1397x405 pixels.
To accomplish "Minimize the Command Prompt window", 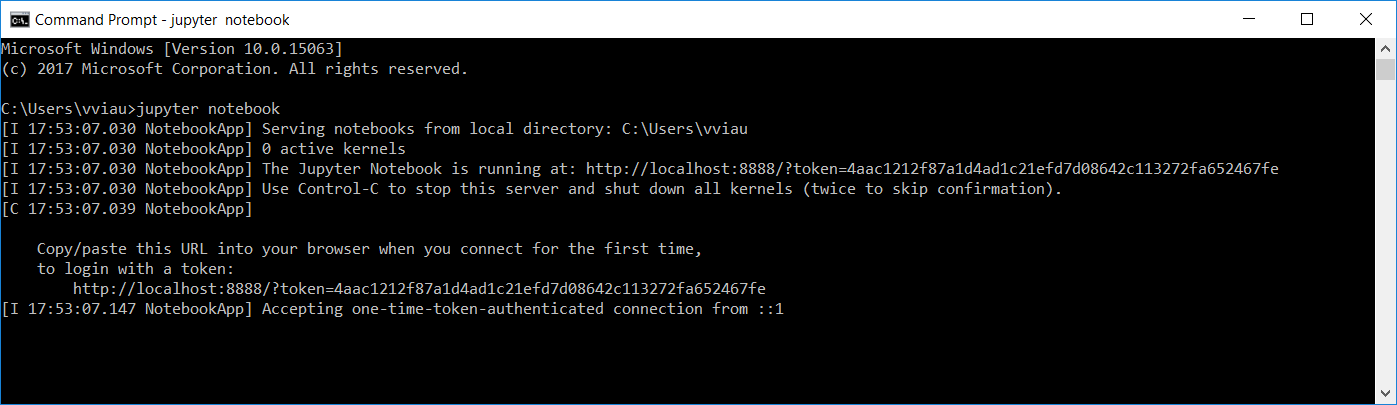I will coord(1247,19).
